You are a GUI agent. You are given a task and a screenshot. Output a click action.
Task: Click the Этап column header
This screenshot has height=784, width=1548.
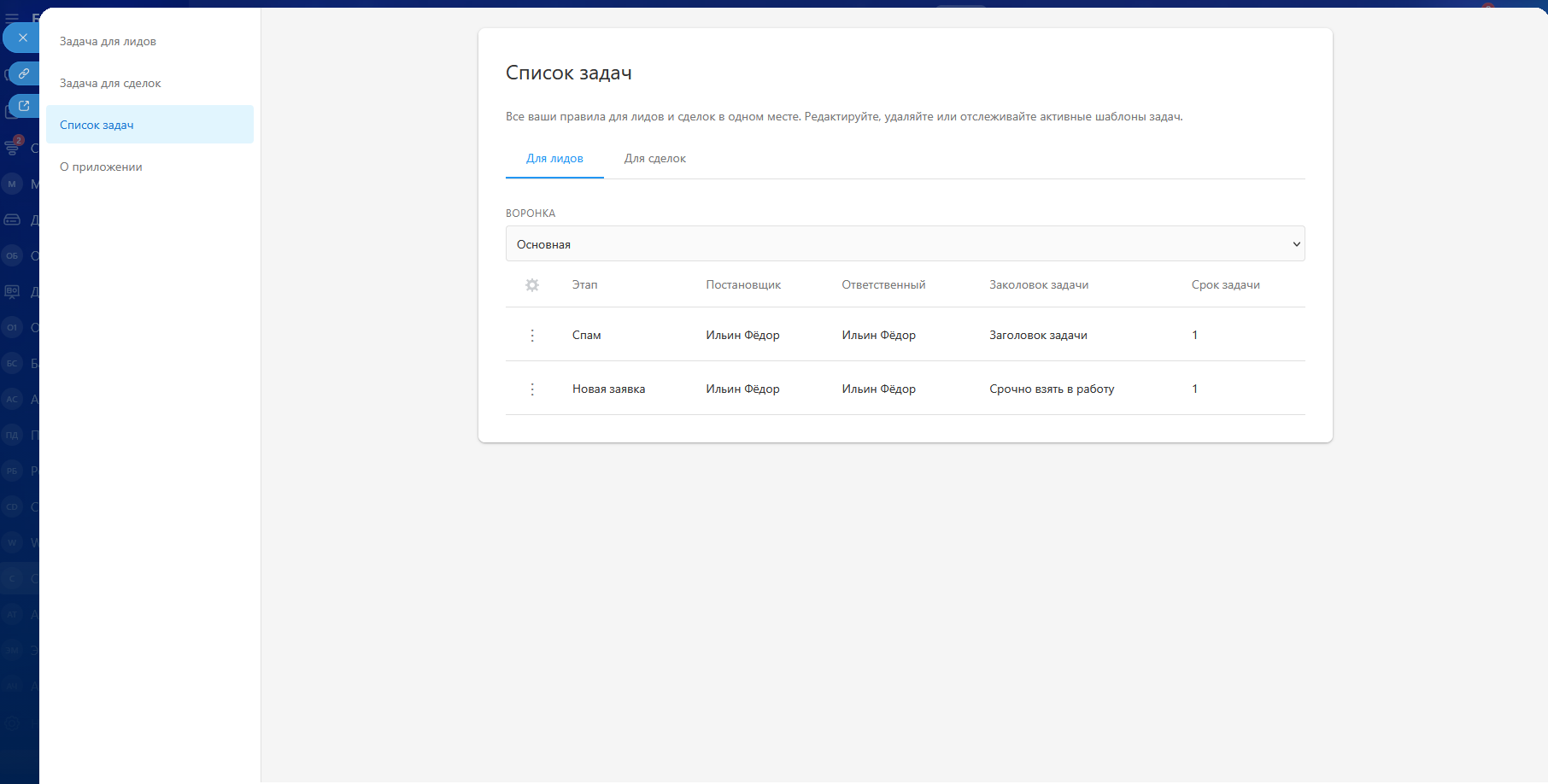point(584,285)
